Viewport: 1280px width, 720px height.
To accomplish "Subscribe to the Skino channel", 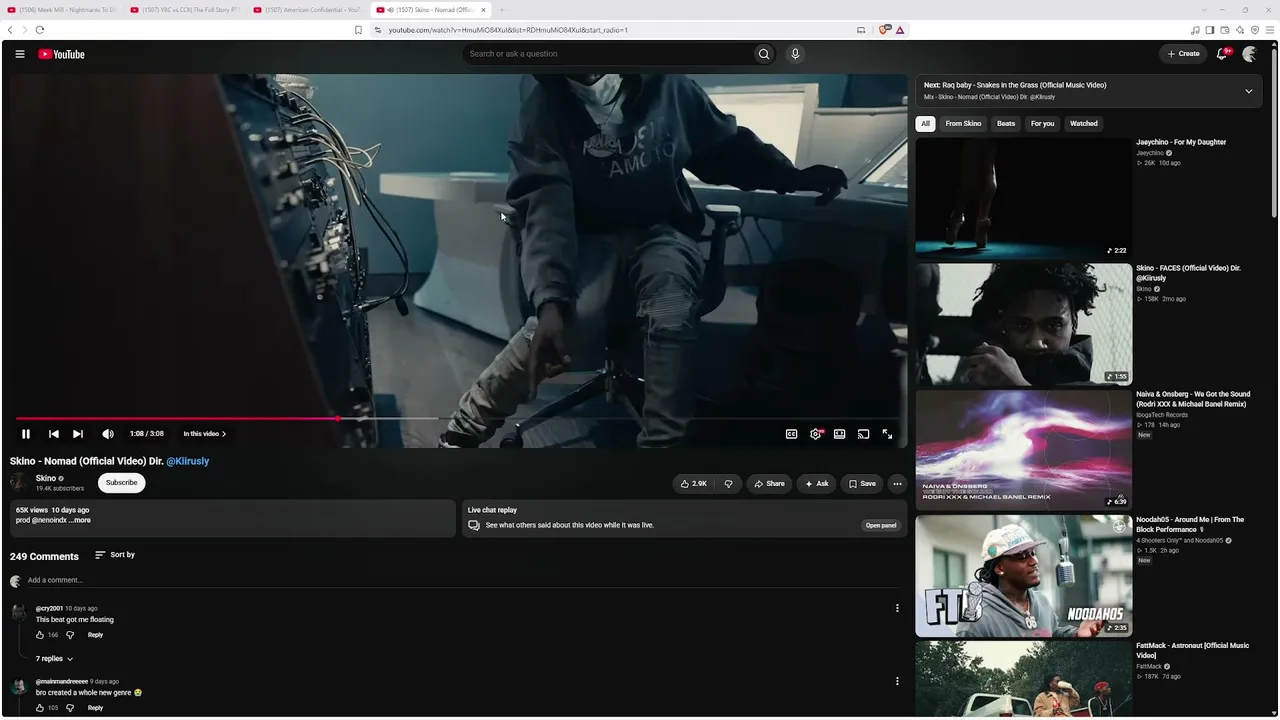I will coord(122,483).
